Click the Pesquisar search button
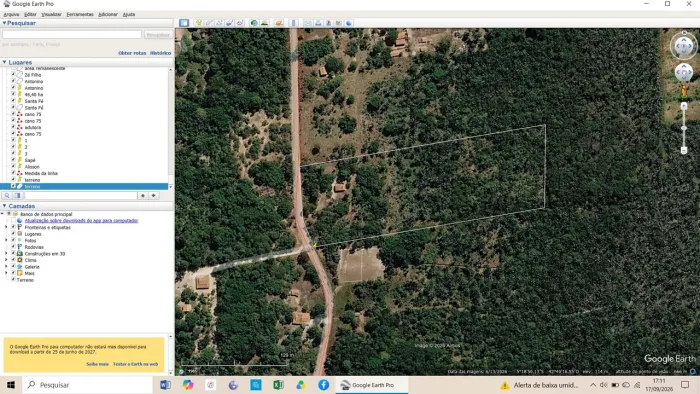 (158, 34)
